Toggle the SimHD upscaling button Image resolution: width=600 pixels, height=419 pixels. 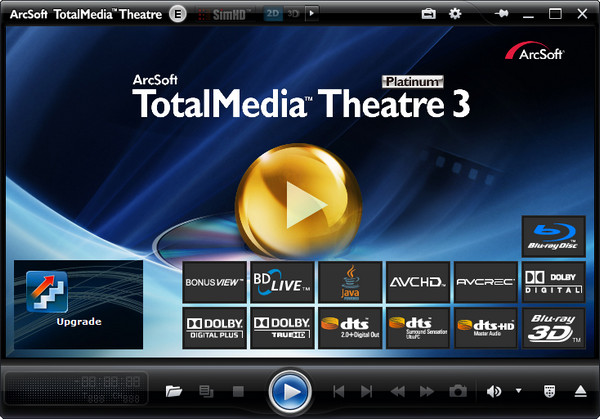(x=223, y=15)
